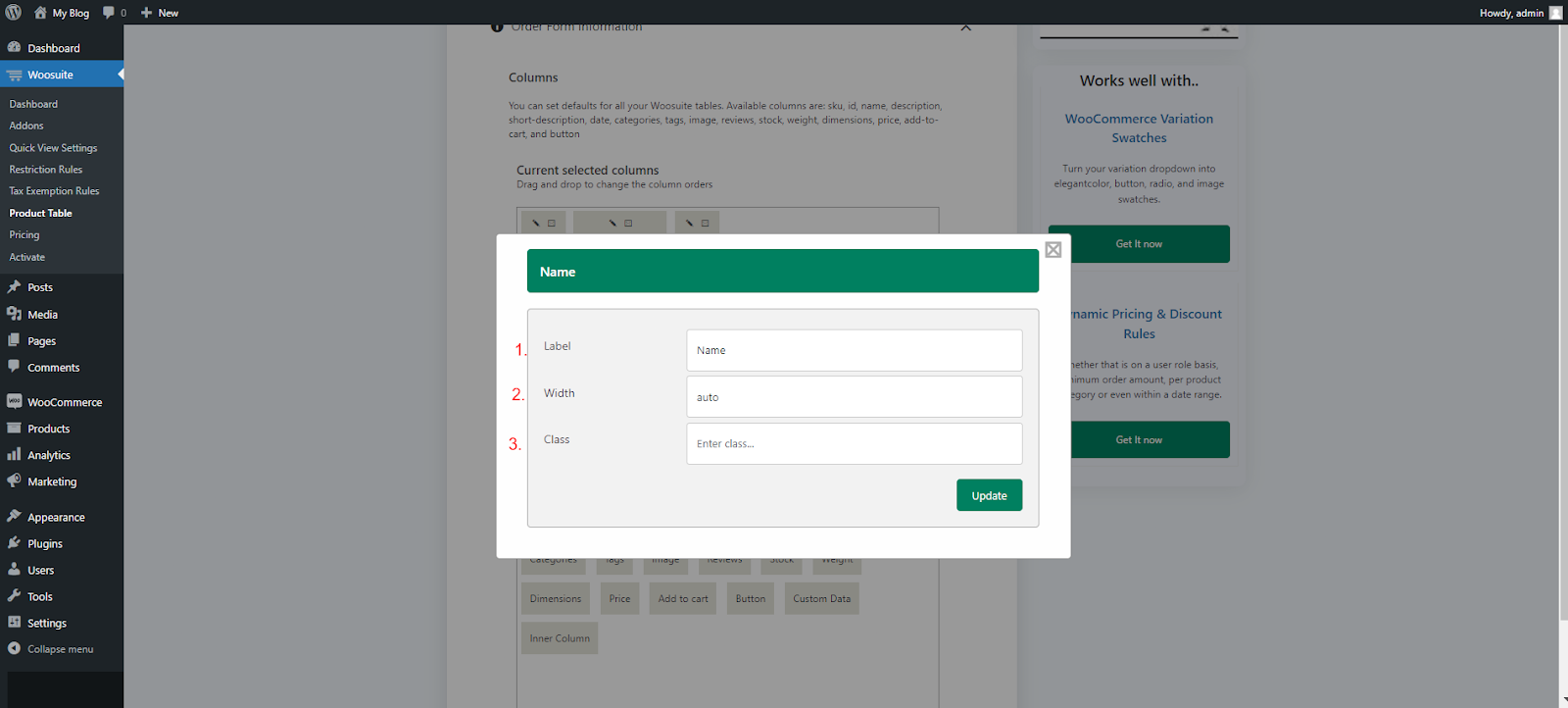Viewport: 1568px width, 708px height.
Task: Click the Products box icon
Action: 14,428
